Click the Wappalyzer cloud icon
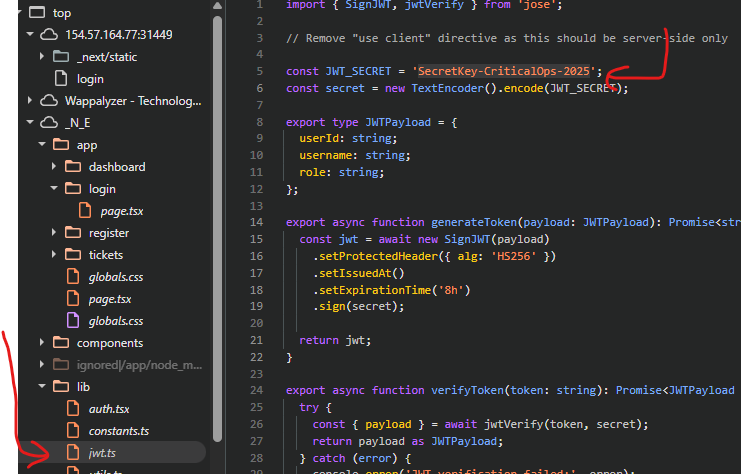 [x=49, y=101]
